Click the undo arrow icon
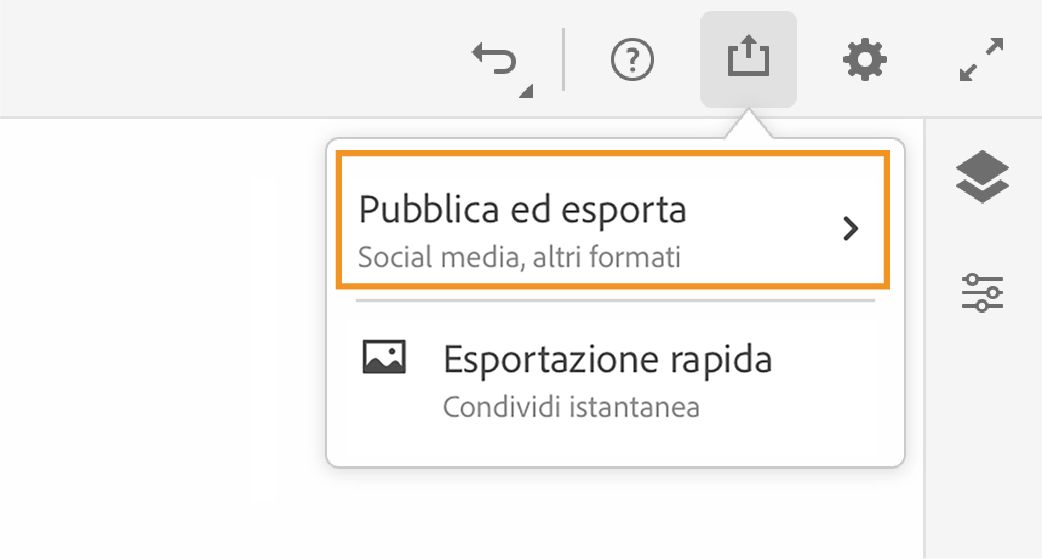1042x559 pixels. coord(494,59)
